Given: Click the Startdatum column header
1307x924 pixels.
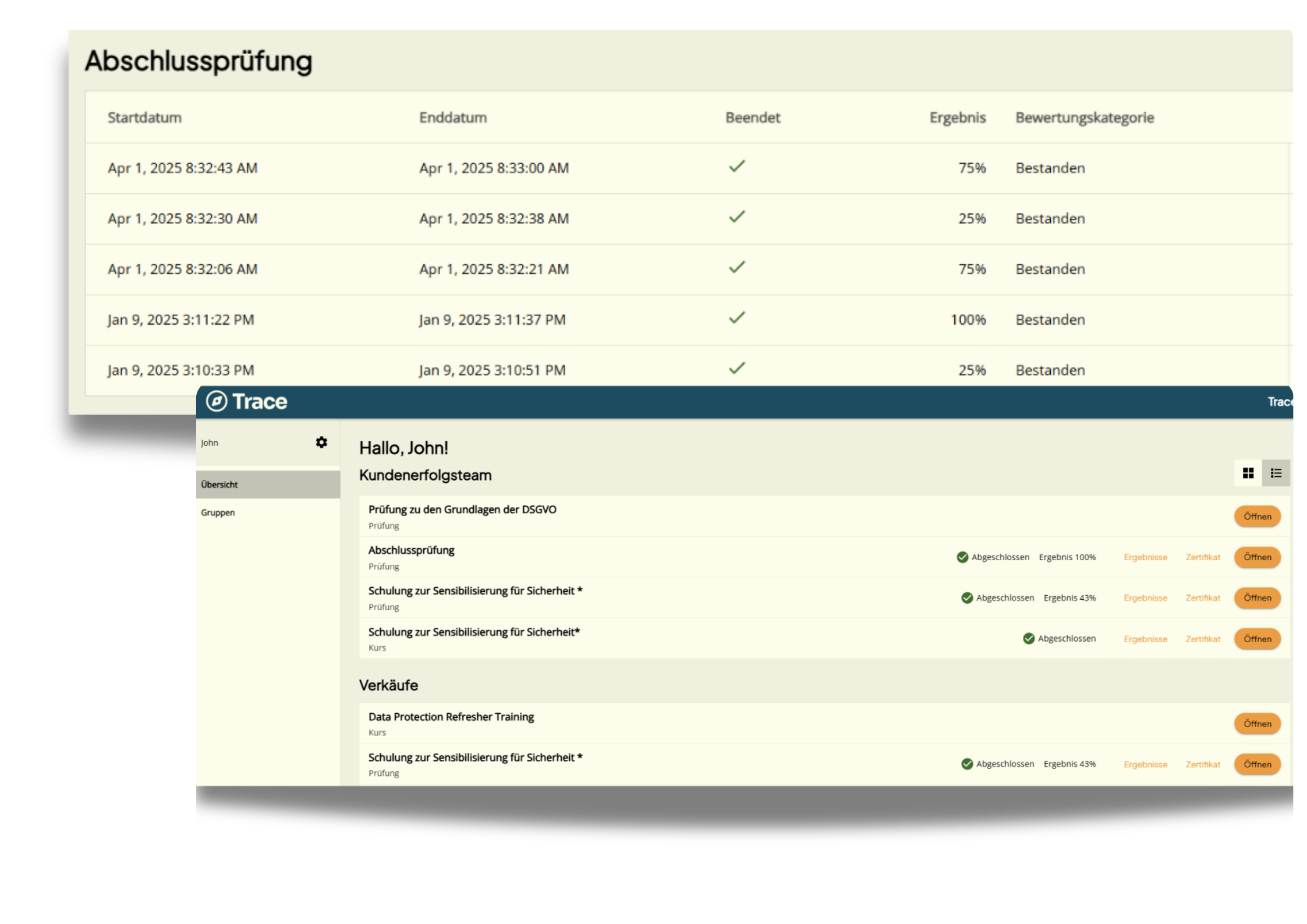Looking at the screenshot, I should pos(144,118).
